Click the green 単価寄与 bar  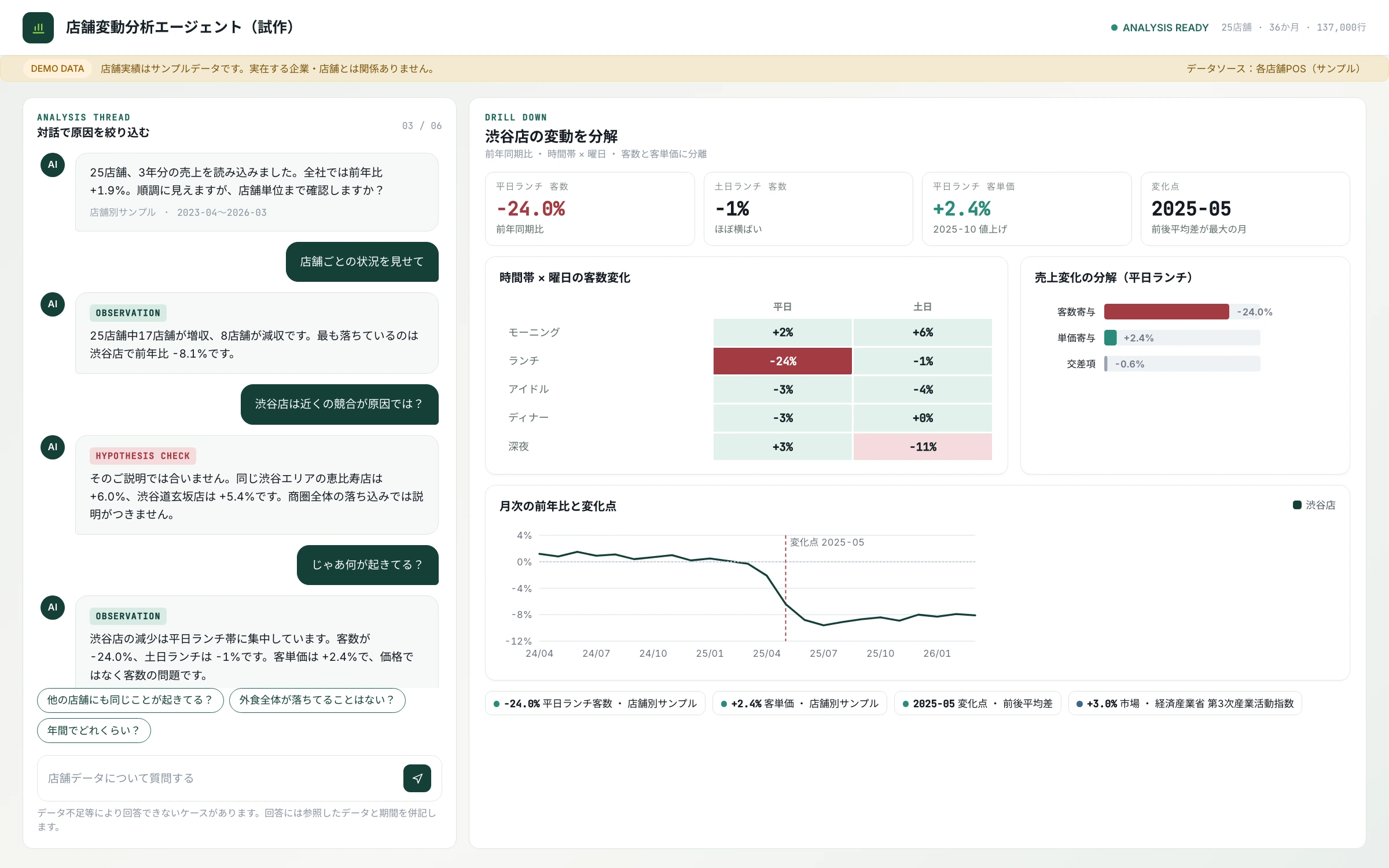(x=1110, y=338)
